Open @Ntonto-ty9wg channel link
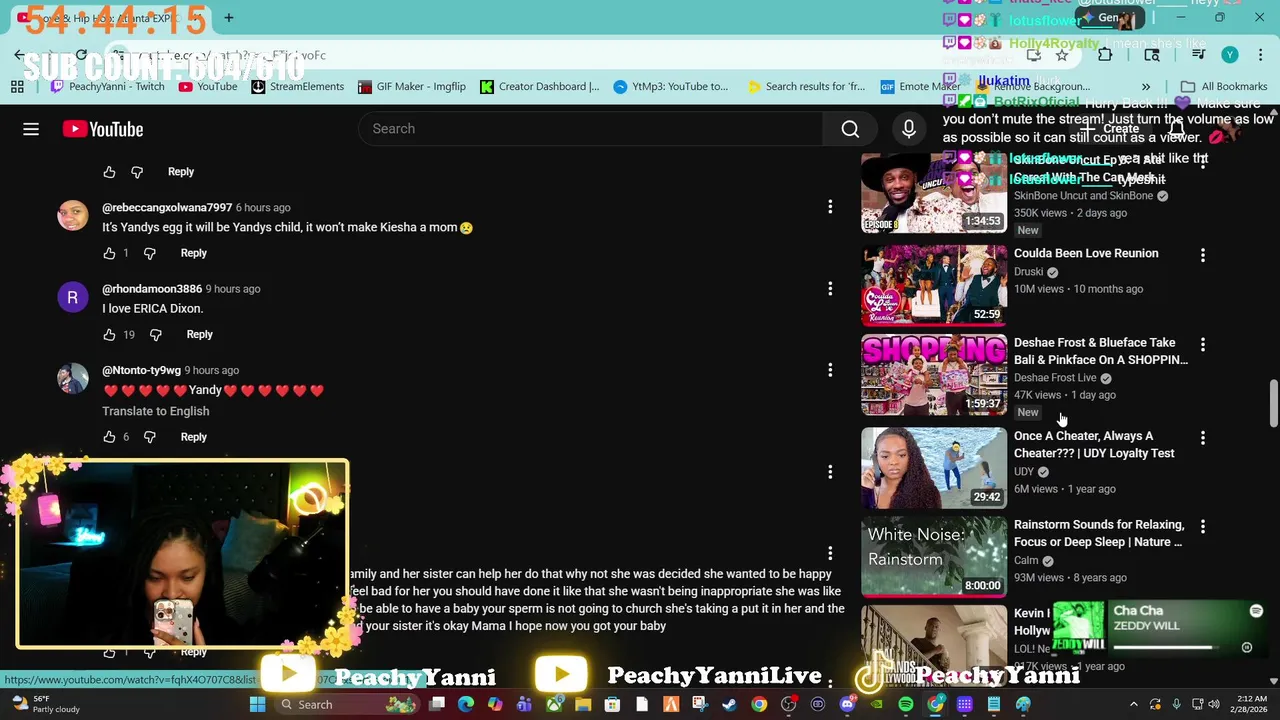 tap(141, 370)
